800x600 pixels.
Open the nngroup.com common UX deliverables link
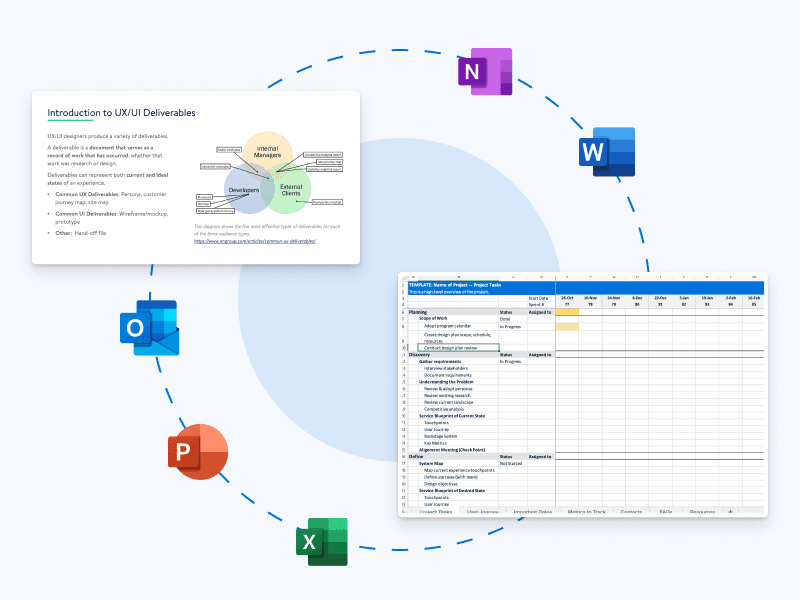(255, 241)
